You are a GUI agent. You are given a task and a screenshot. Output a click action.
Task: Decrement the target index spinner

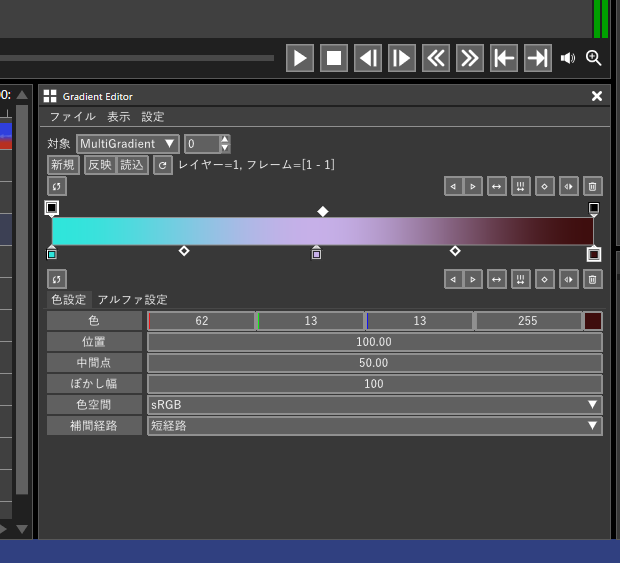point(225,148)
